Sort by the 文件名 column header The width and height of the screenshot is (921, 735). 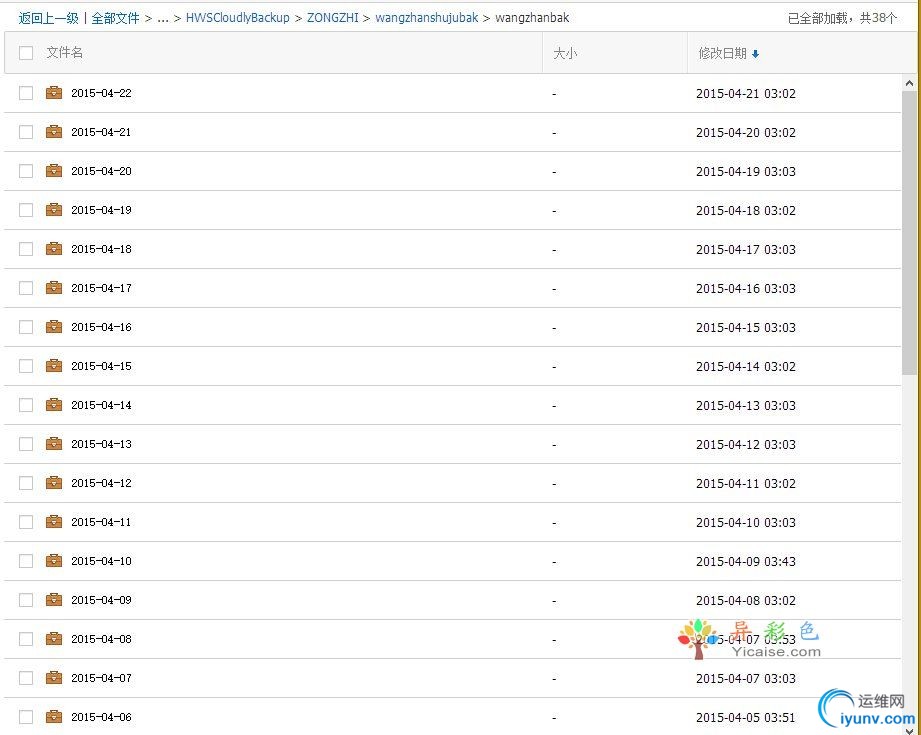tap(65, 52)
